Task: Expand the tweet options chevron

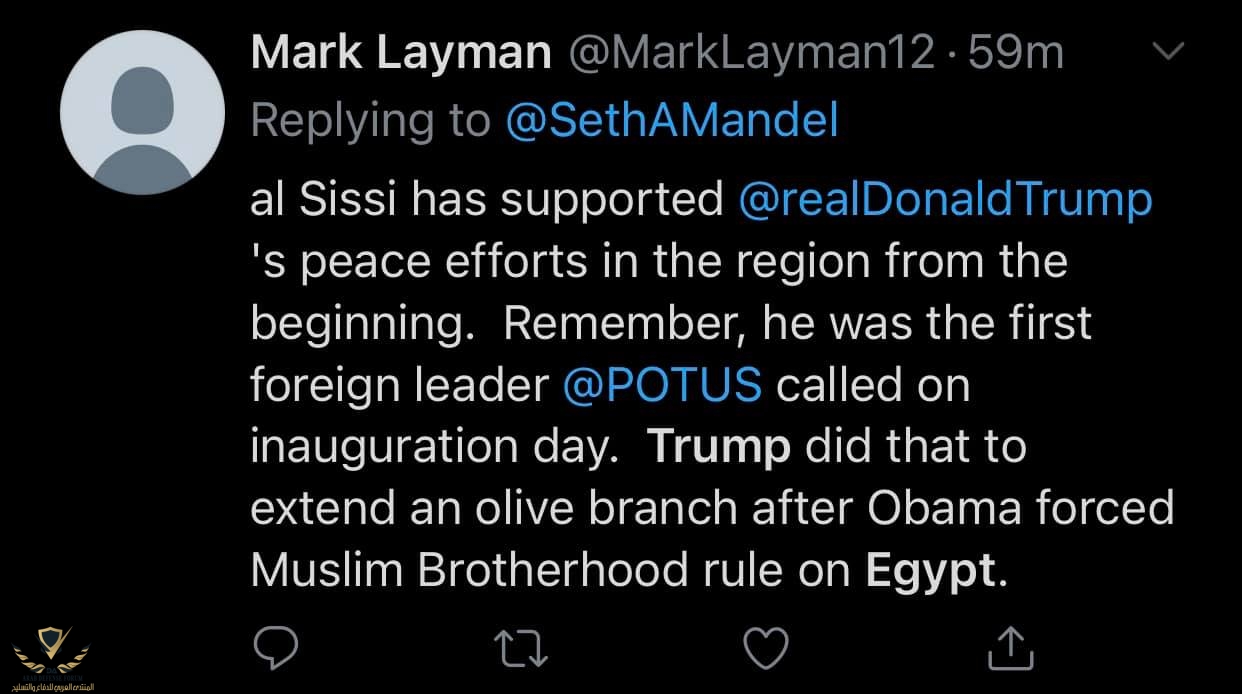Action: (x=1167, y=51)
